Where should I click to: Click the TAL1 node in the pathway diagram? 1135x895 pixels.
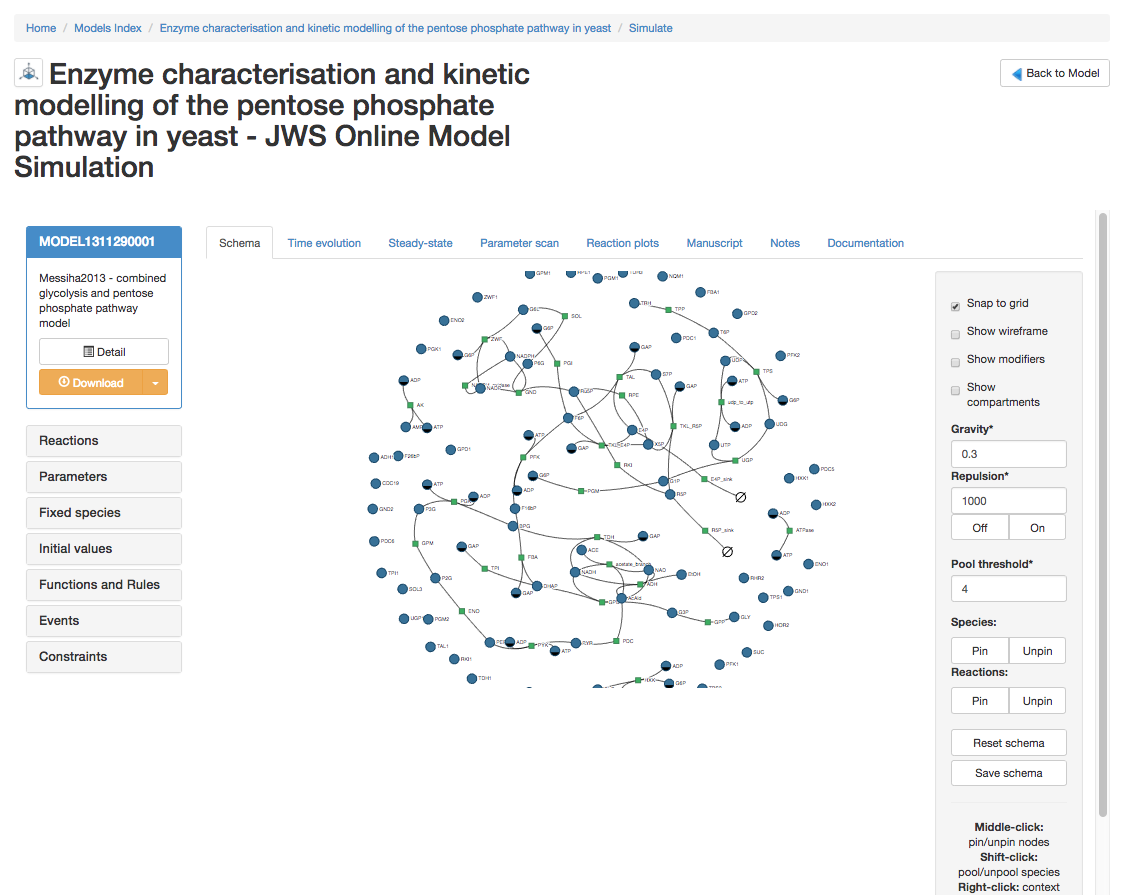click(x=432, y=645)
